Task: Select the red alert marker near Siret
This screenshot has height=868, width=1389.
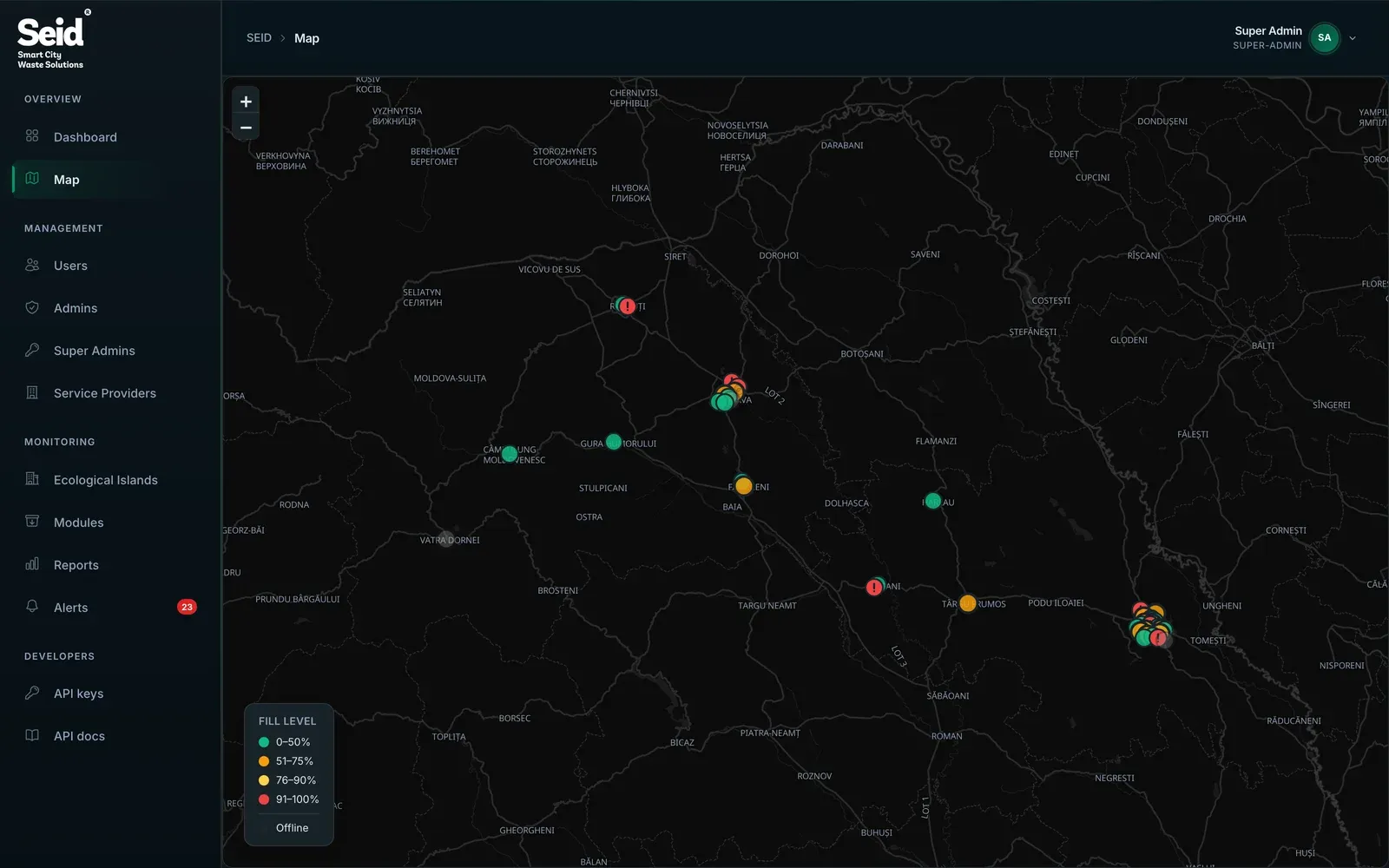Action: 628,306
